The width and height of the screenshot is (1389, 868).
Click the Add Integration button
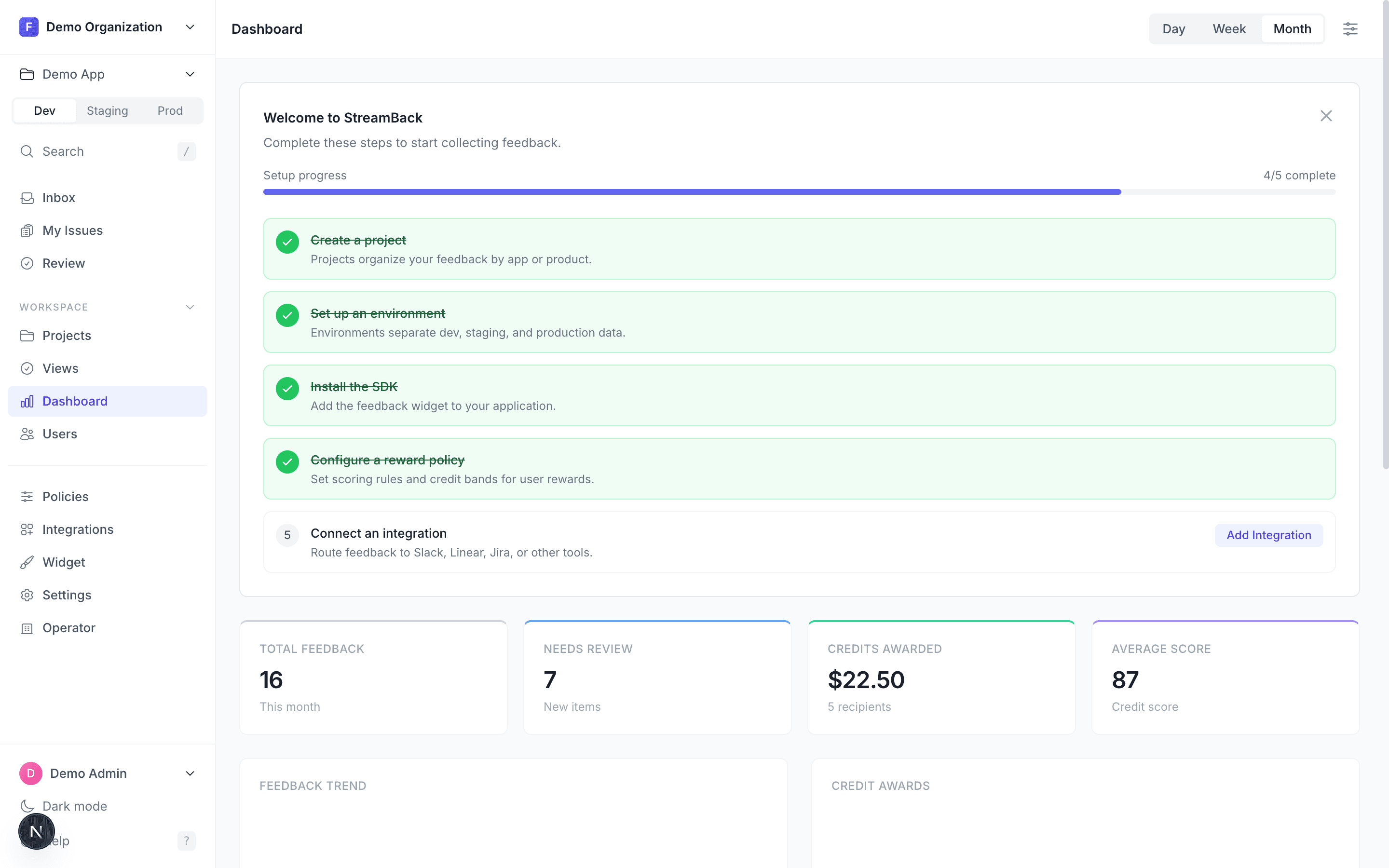click(1268, 534)
